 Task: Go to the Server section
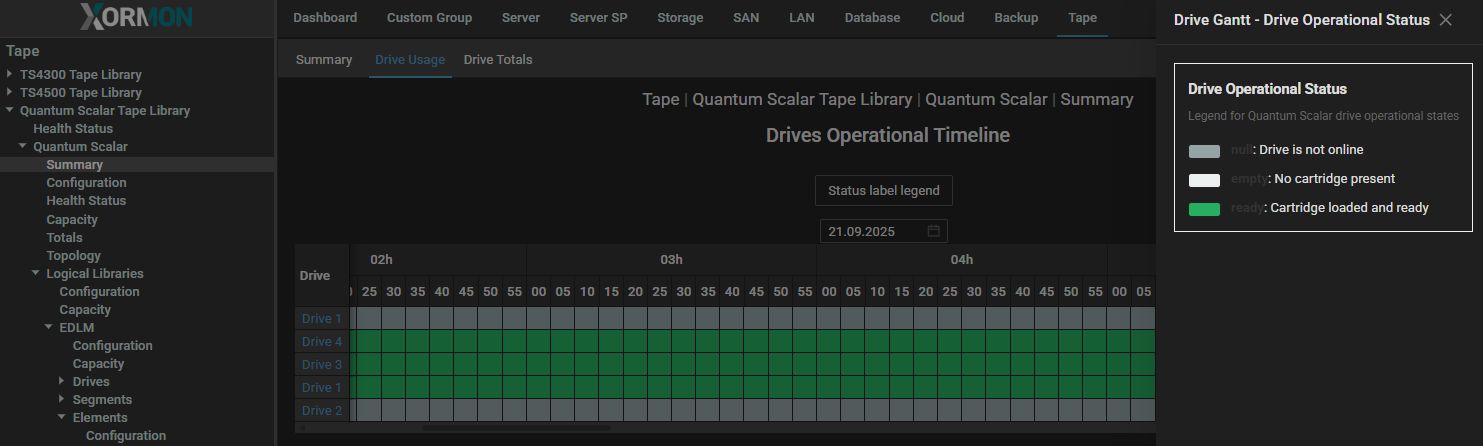point(521,18)
